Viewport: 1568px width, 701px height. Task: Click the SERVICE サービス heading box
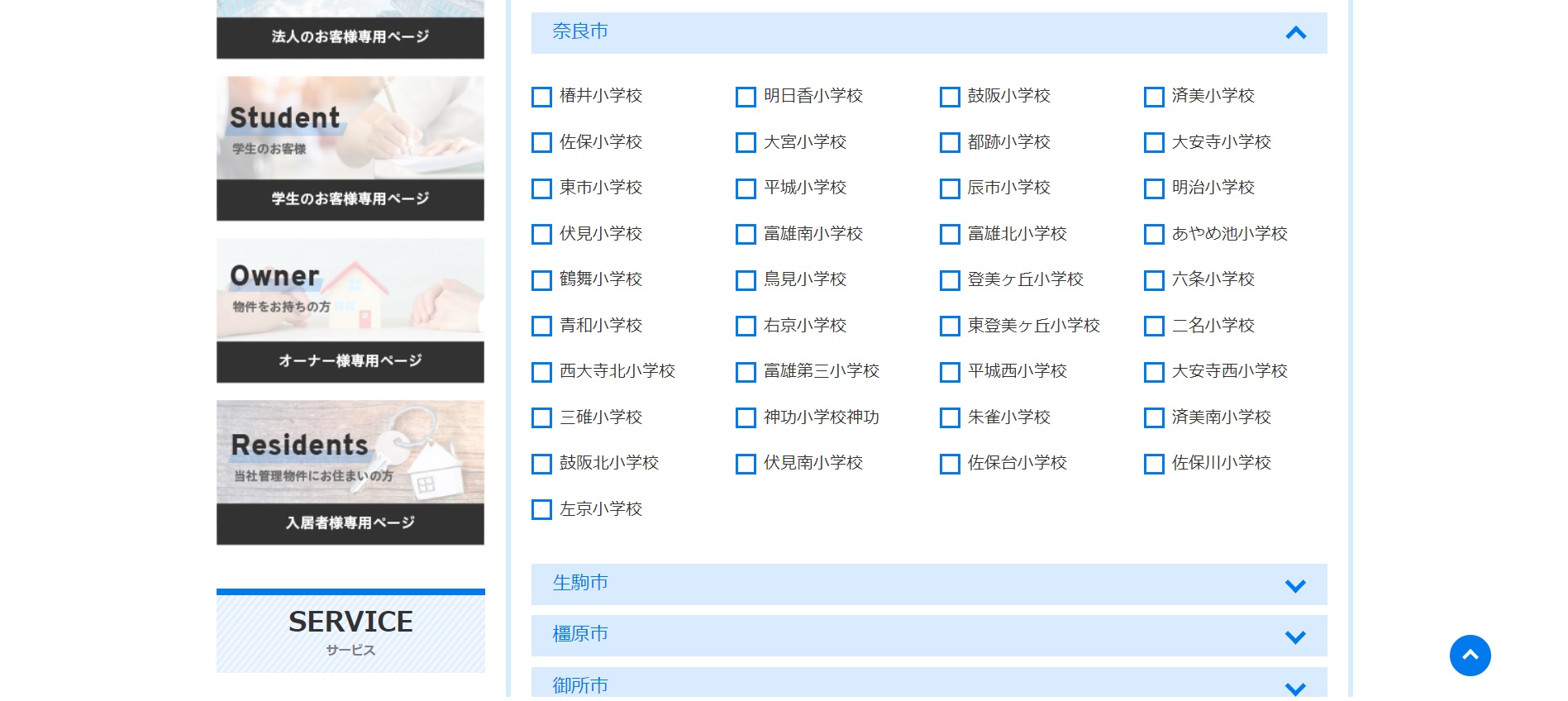point(350,632)
